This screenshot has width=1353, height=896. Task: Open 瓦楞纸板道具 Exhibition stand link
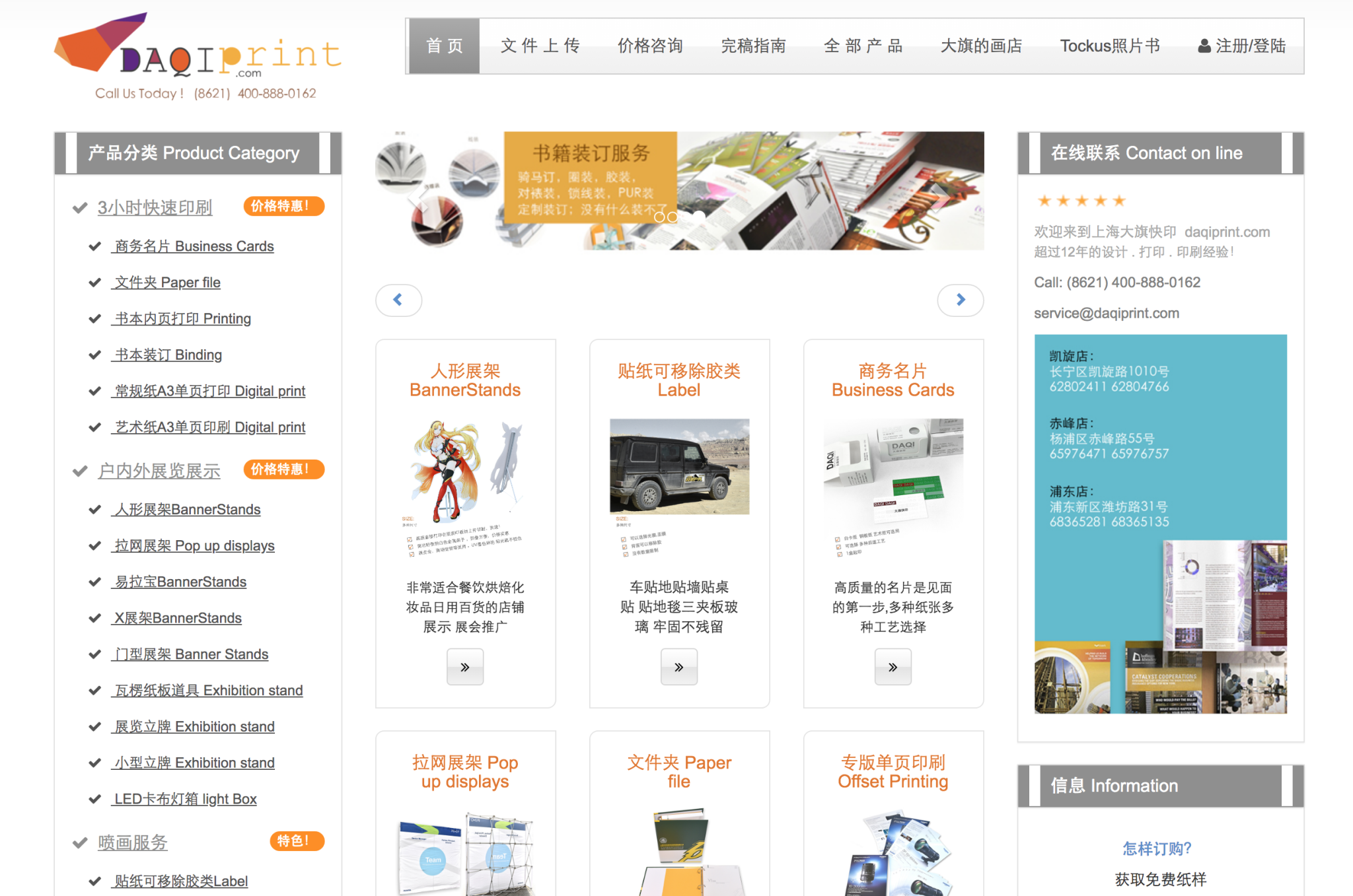tap(208, 691)
